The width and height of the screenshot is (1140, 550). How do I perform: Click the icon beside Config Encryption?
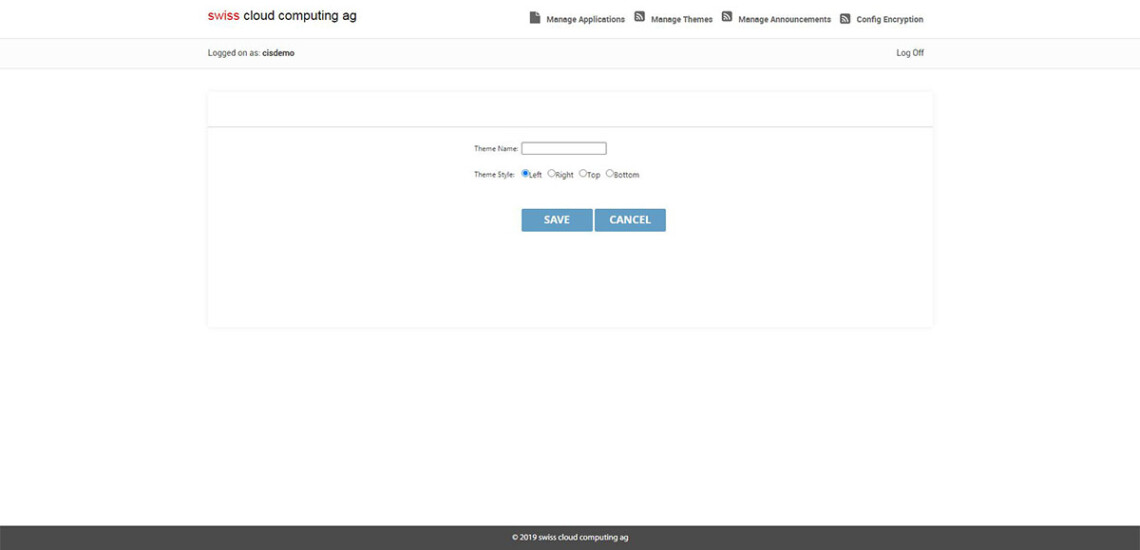845,19
